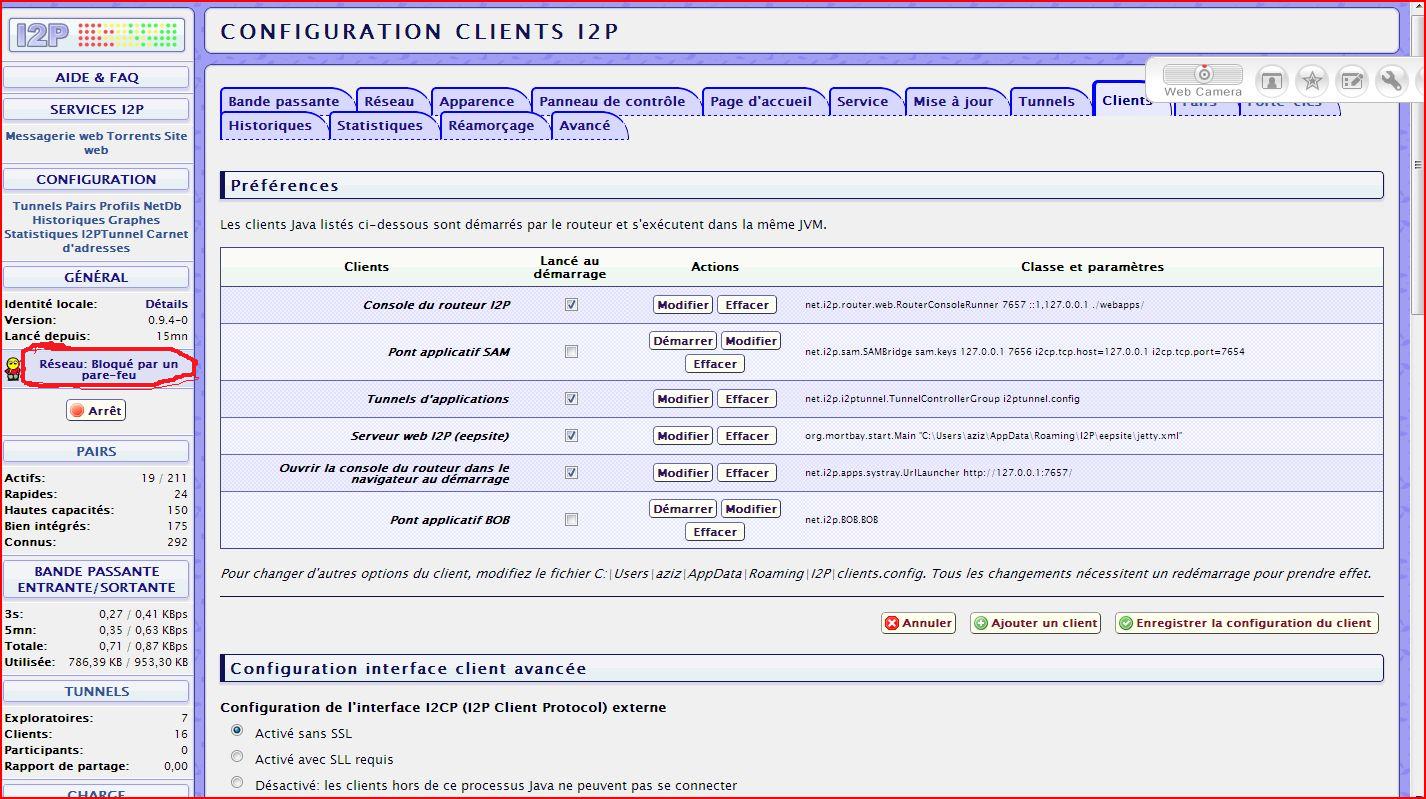The image size is (1426, 799).
Task: Click the person snapshot icon in the overlay
Action: (1271, 81)
